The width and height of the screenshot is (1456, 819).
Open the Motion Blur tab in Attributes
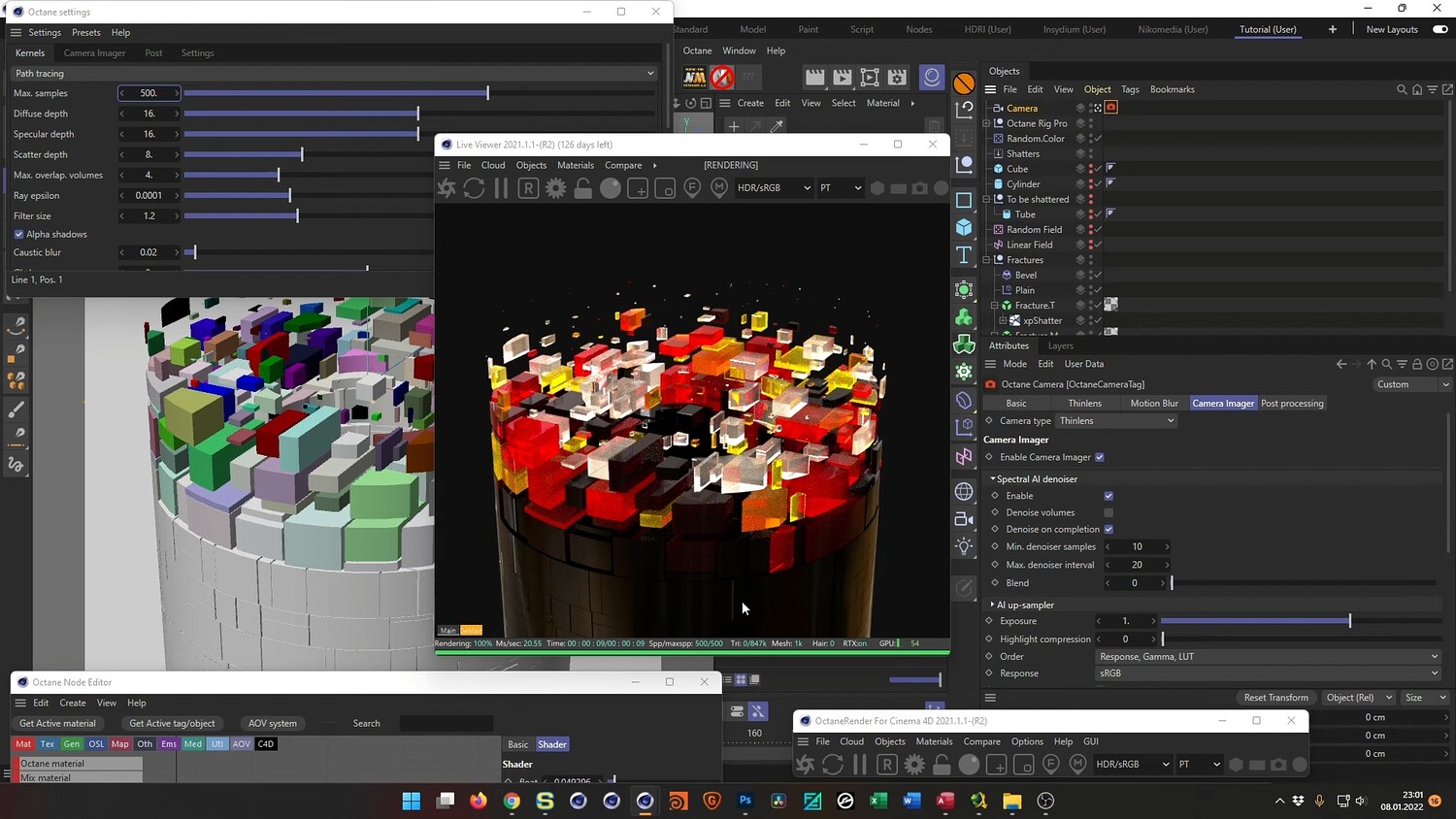[1154, 404]
